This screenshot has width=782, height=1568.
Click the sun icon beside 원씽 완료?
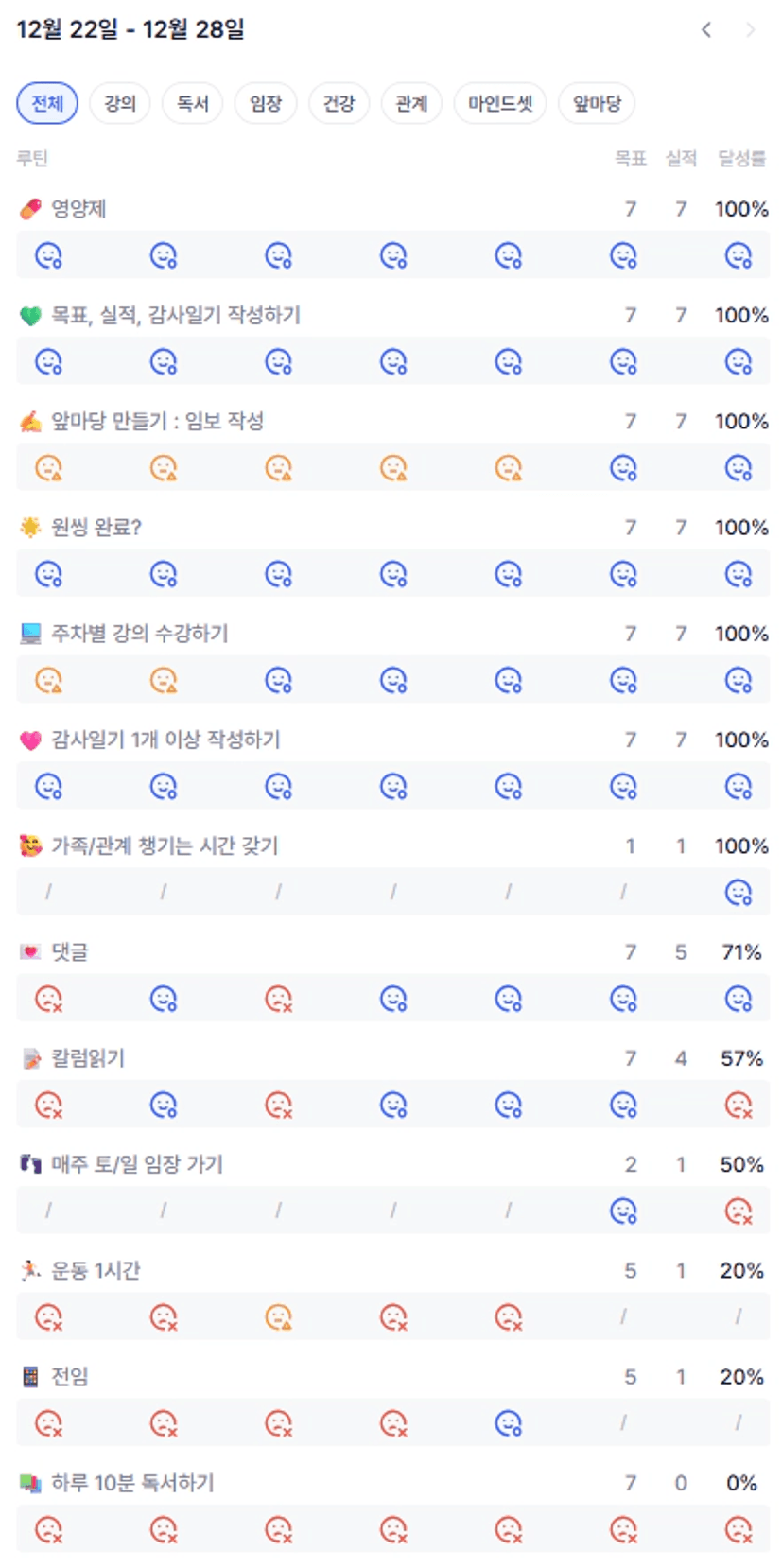(x=30, y=528)
